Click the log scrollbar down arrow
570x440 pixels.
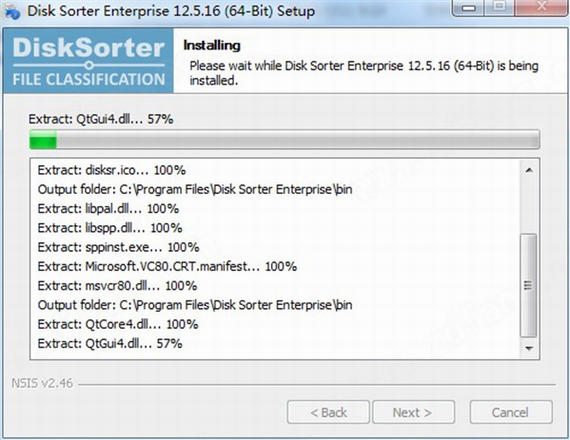[x=529, y=348]
